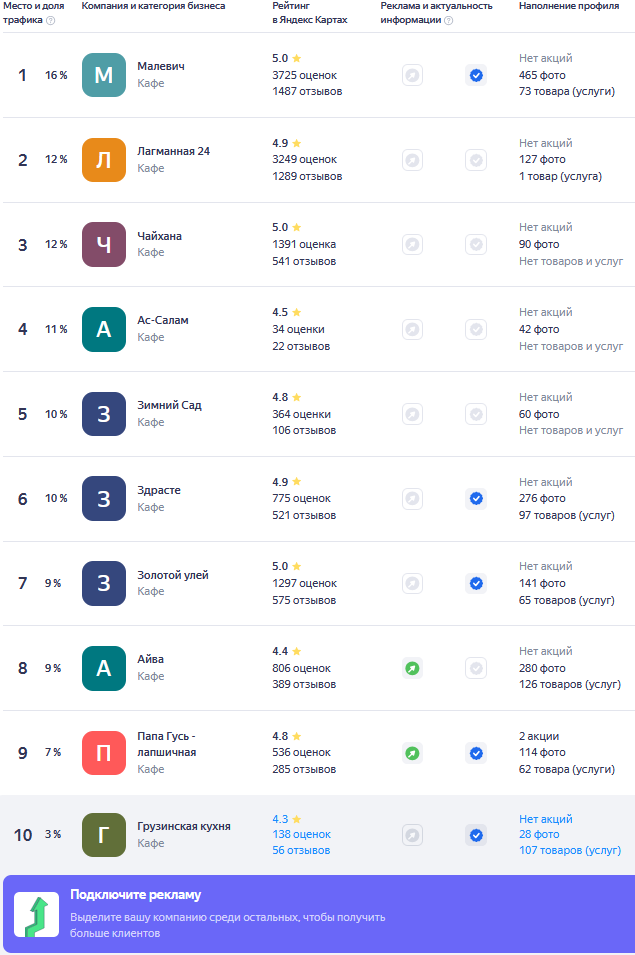
Task: Click Ас-Салам's grey unverified checkmark
Action: coord(476,329)
